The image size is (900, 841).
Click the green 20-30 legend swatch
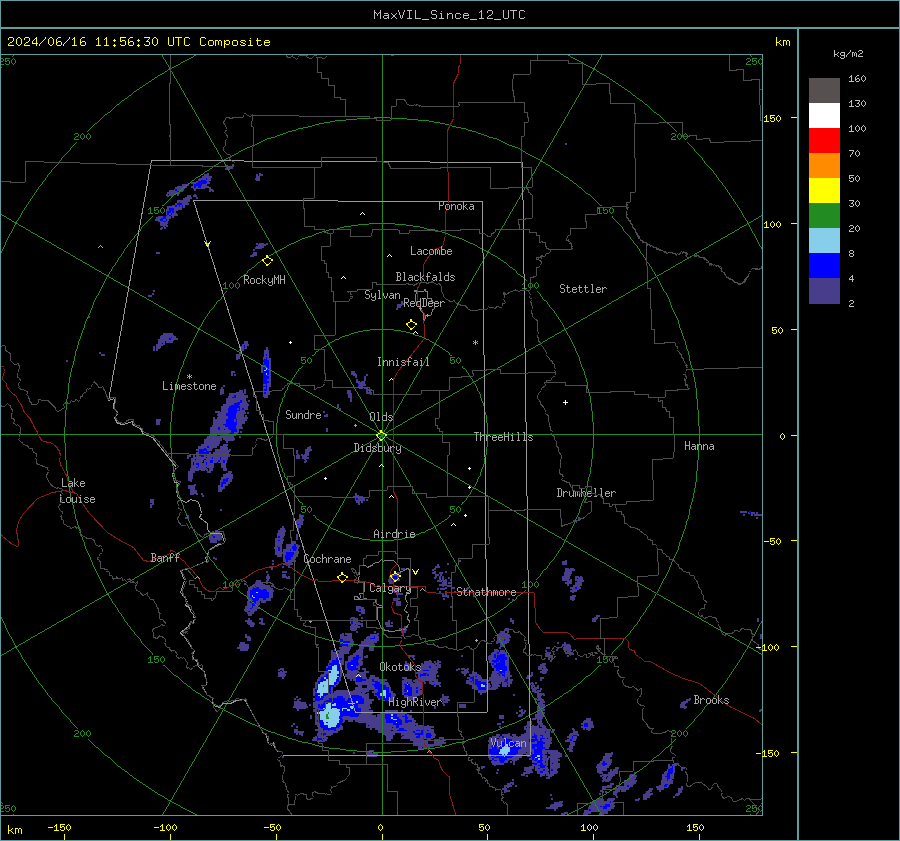click(824, 215)
